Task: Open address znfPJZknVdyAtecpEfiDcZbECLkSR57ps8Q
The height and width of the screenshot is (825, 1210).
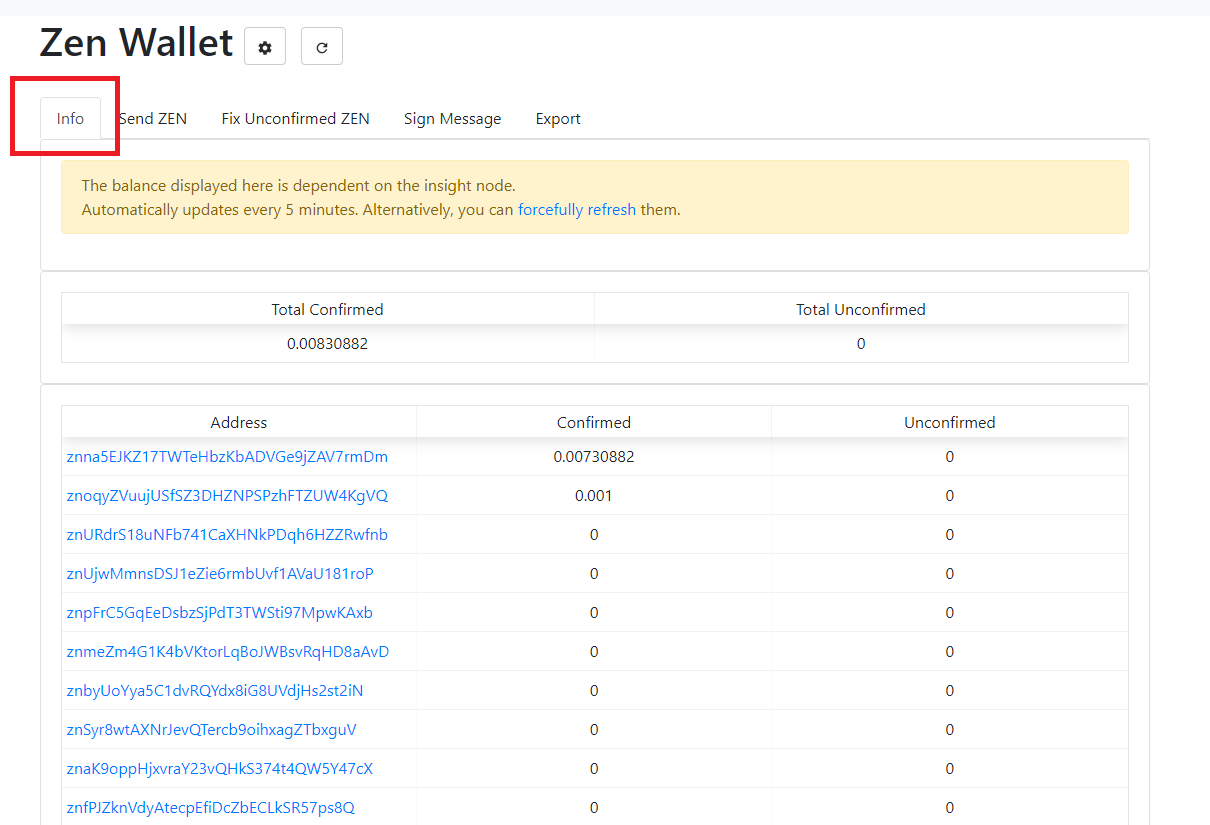Action: pyautogui.click(x=211, y=808)
